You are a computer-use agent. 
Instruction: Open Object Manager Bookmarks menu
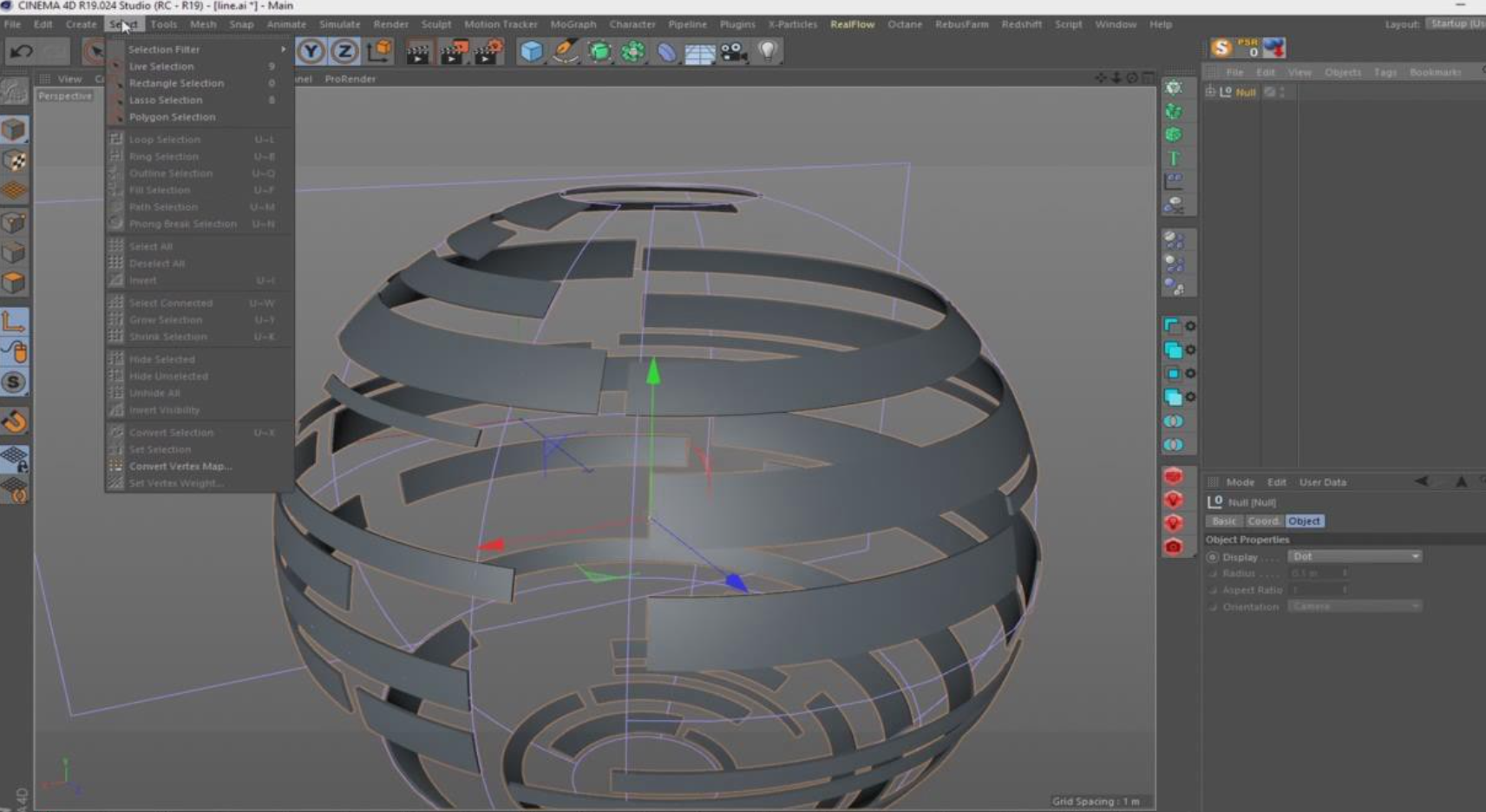1435,72
